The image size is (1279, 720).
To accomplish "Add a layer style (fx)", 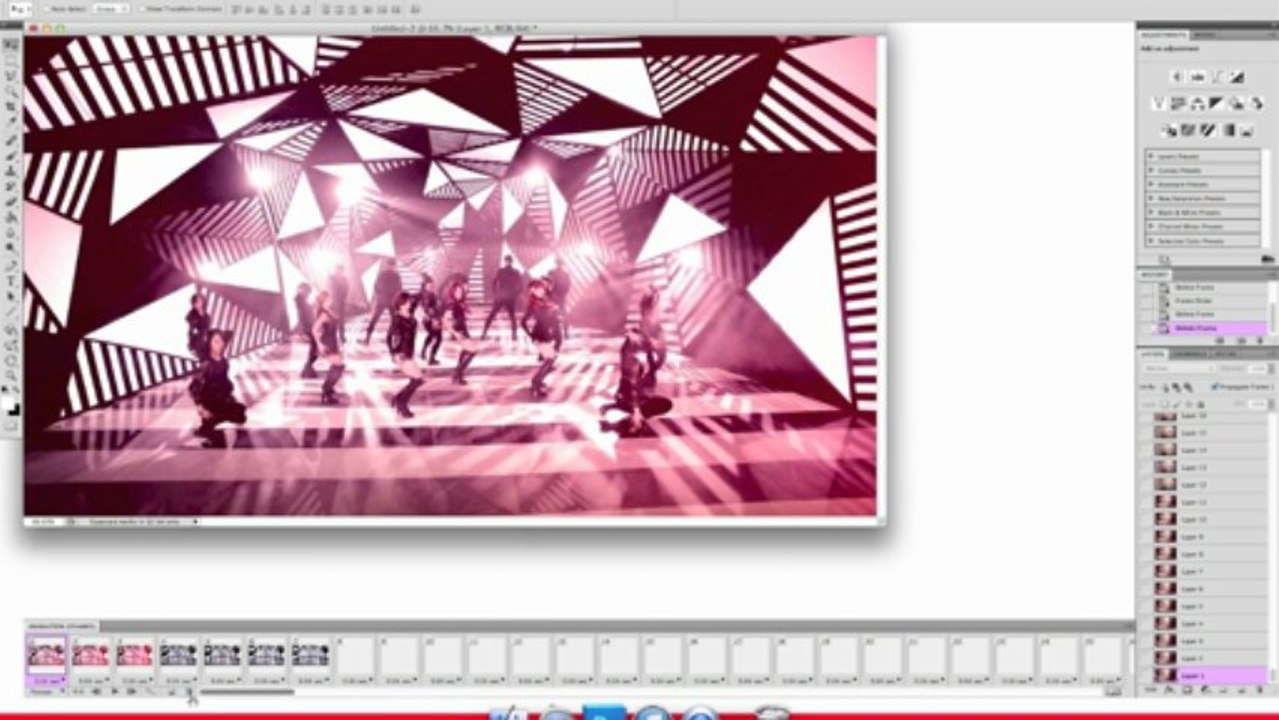I will point(1169,690).
